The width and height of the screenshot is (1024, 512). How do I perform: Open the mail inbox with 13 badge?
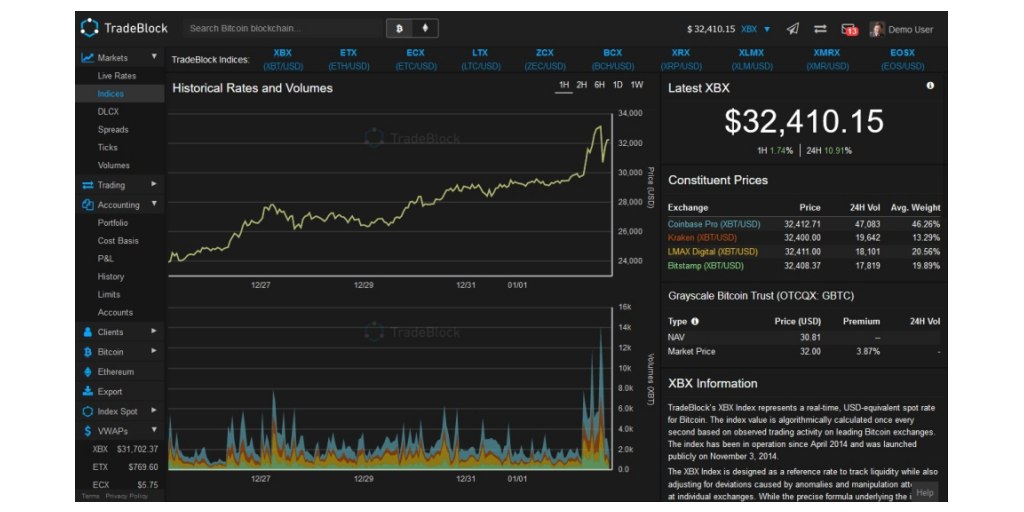(x=849, y=29)
